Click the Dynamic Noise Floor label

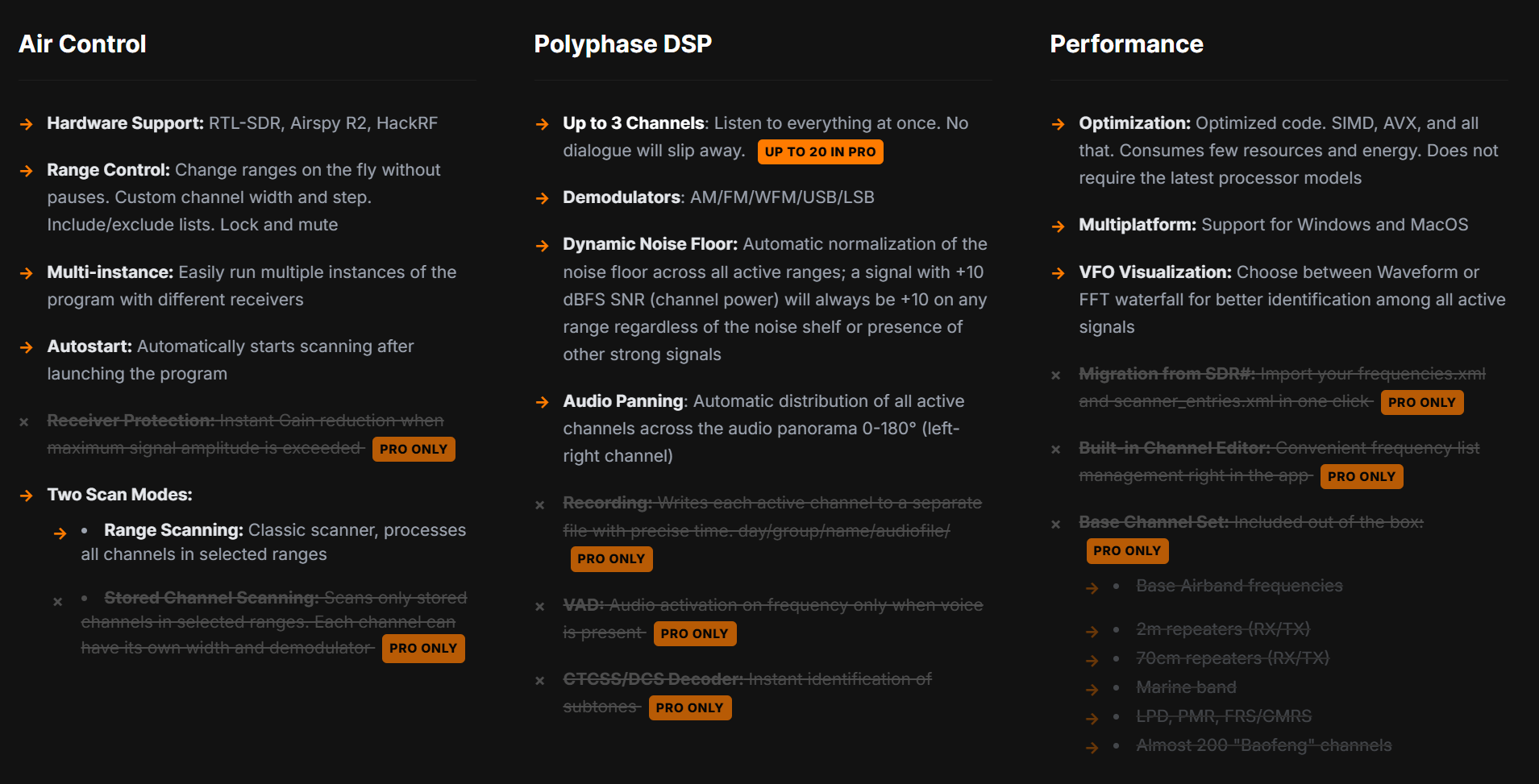650,244
